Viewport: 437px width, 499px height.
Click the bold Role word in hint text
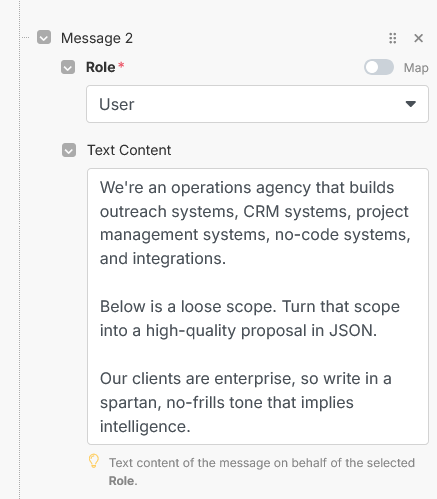click(123, 481)
